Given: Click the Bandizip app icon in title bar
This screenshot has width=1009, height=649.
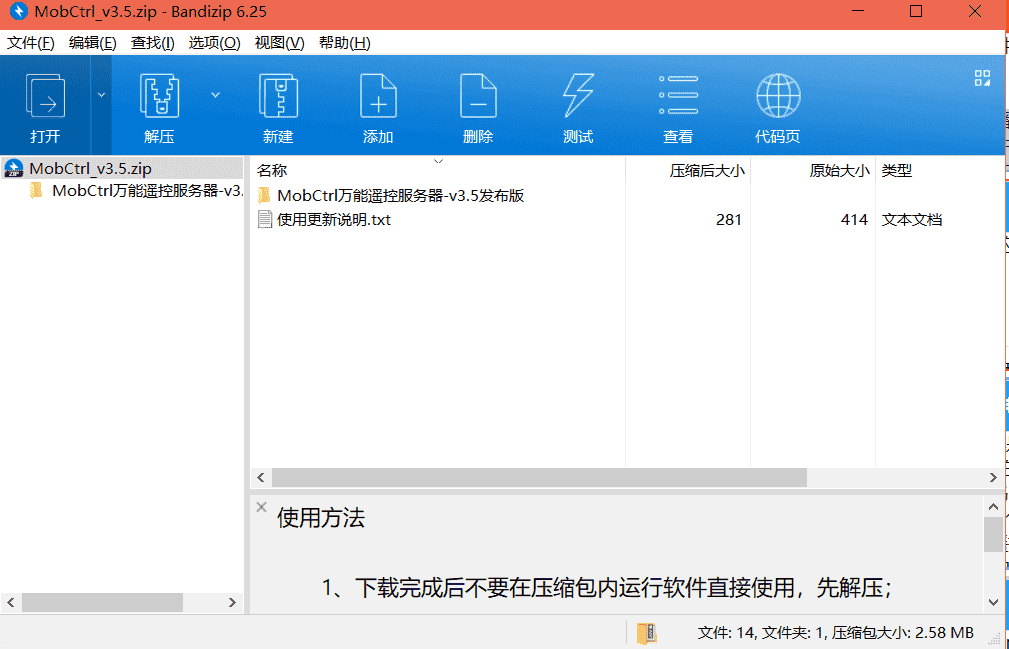Looking at the screenshot, I should pos(19,12).
